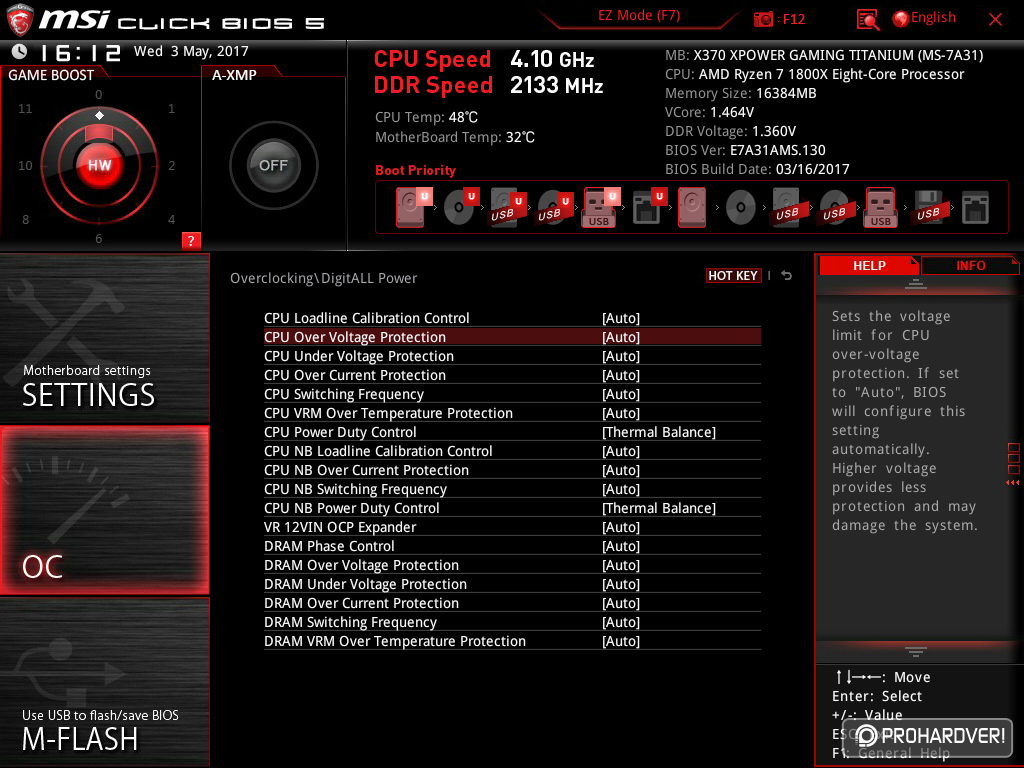Open the M-FLASH BIOS flash section
The image size is (1024, 768).
point(104,682)
